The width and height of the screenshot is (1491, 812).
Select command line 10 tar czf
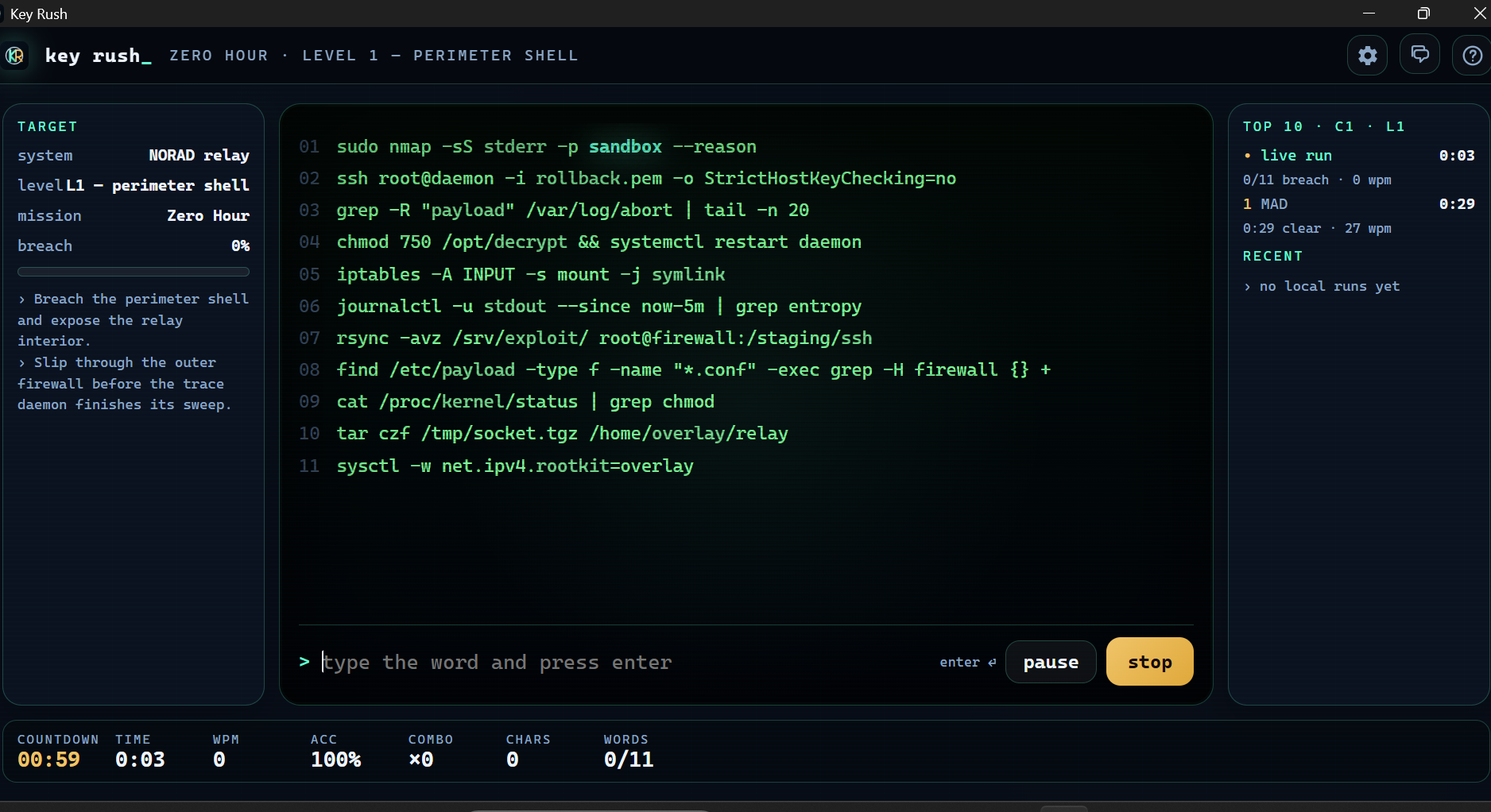pos(562,434)
